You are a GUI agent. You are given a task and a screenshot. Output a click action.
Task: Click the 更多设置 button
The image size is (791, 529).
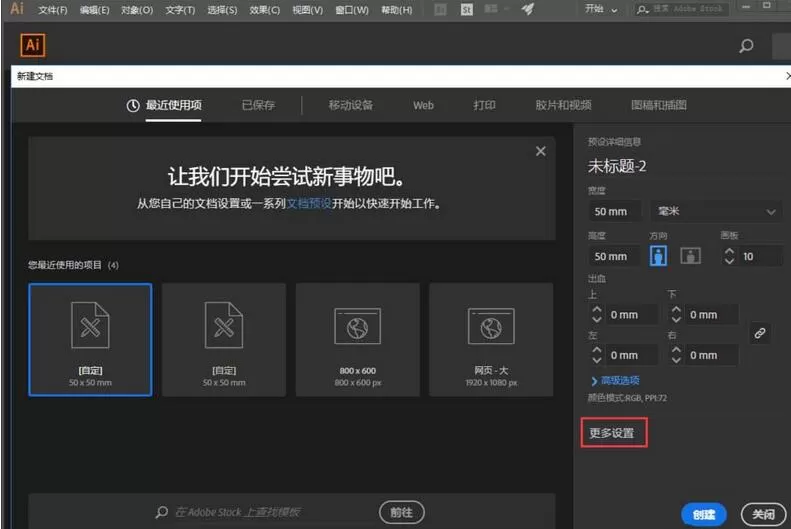pyautogui.click(x=613, y=433)
